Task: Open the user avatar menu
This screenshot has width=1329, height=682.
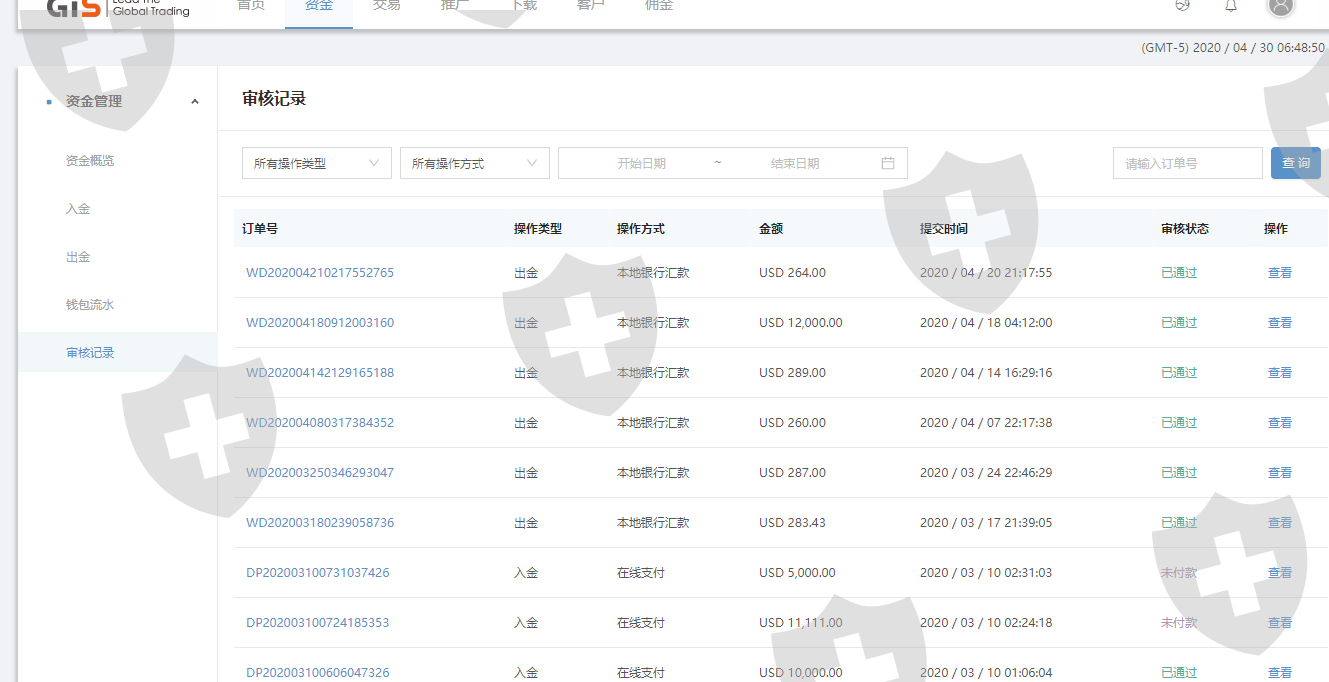Action: point(1280,5)
